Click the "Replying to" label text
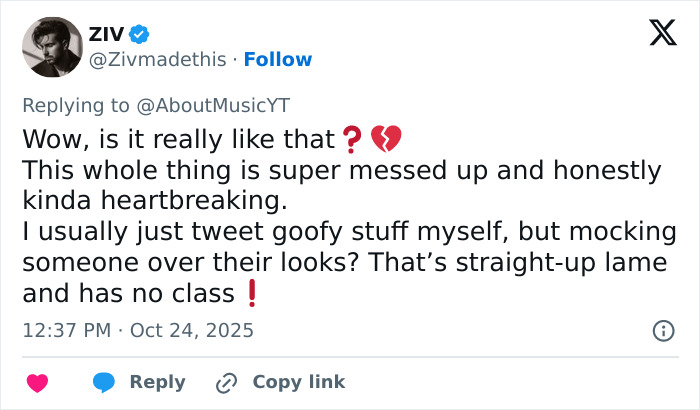Screen dimensions: 700x410 [x=78, y=107]
